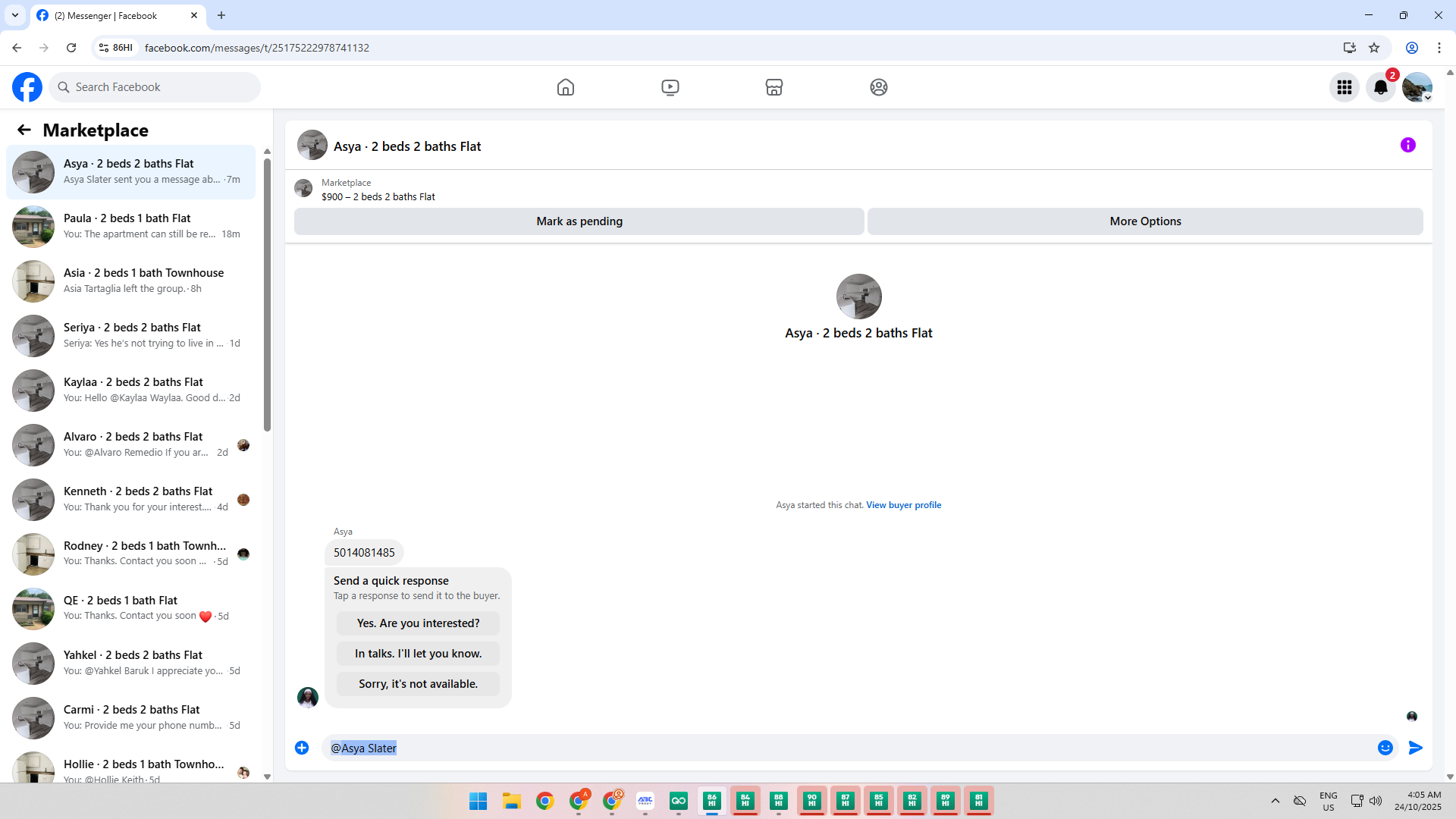The height and width of the screenshot is (819, 1456).
Task: Open the Video tab icon
Action: pos(670,87)
